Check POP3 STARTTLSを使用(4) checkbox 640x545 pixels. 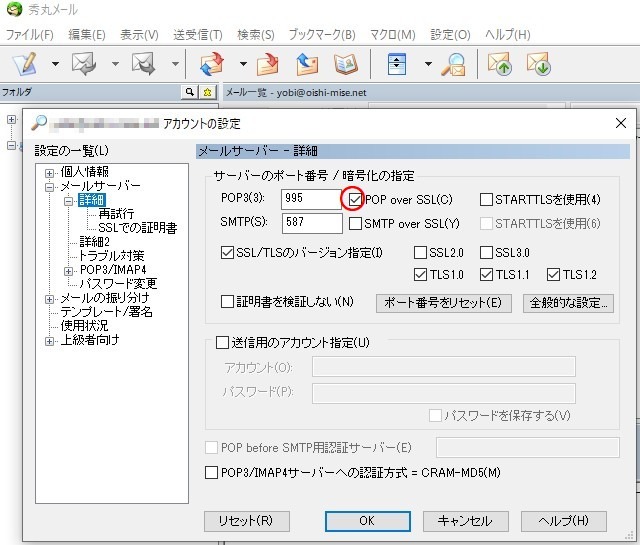[x=486, y=200]
